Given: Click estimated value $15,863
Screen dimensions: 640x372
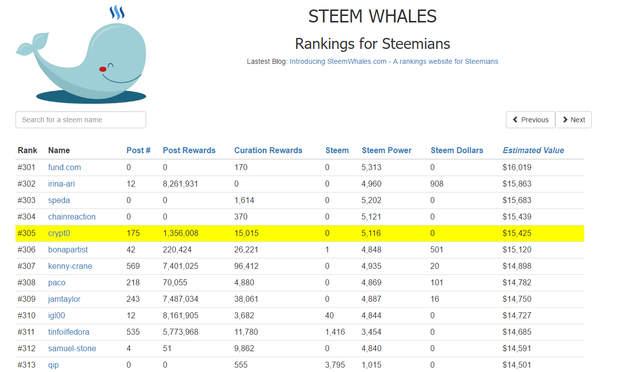Looking at the screenshot, I should (517, 184).
